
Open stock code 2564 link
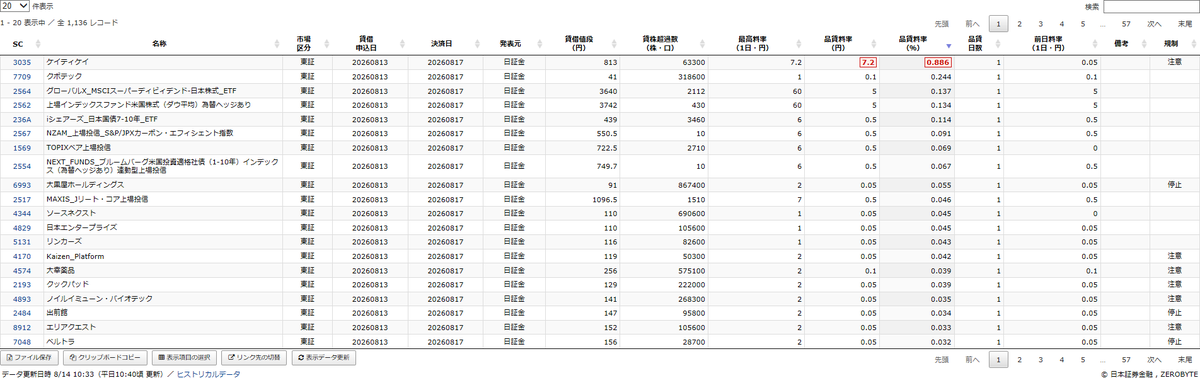[x=22, y=90]
